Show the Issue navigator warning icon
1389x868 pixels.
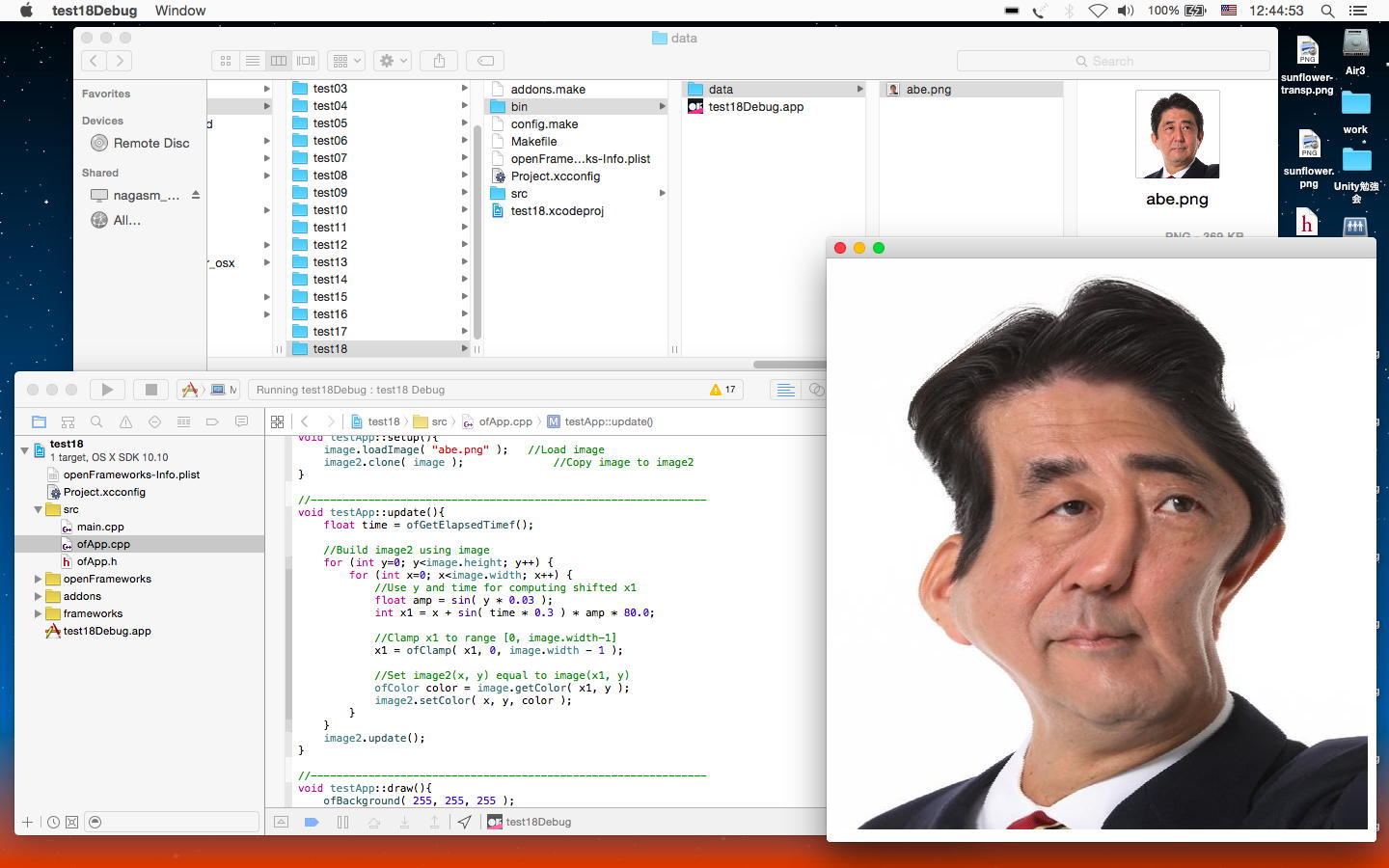point(125,421)
